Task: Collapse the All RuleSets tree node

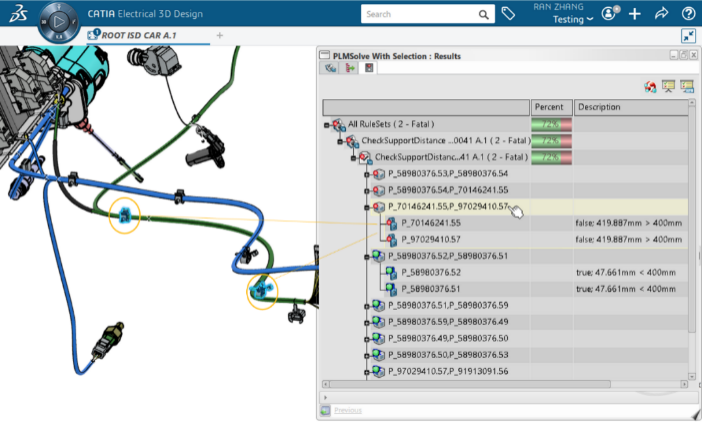Action: 328,124
